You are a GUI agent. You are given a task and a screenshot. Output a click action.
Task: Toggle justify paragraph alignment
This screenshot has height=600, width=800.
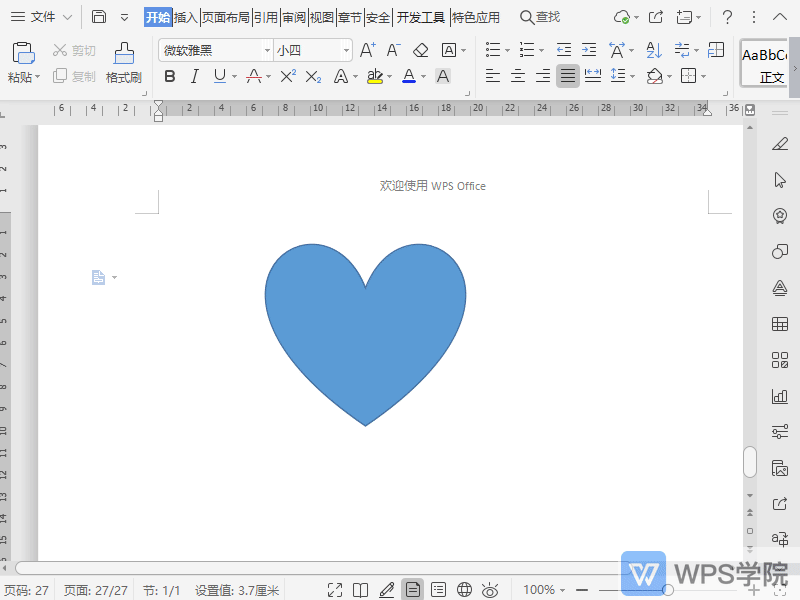pos(568,76)
